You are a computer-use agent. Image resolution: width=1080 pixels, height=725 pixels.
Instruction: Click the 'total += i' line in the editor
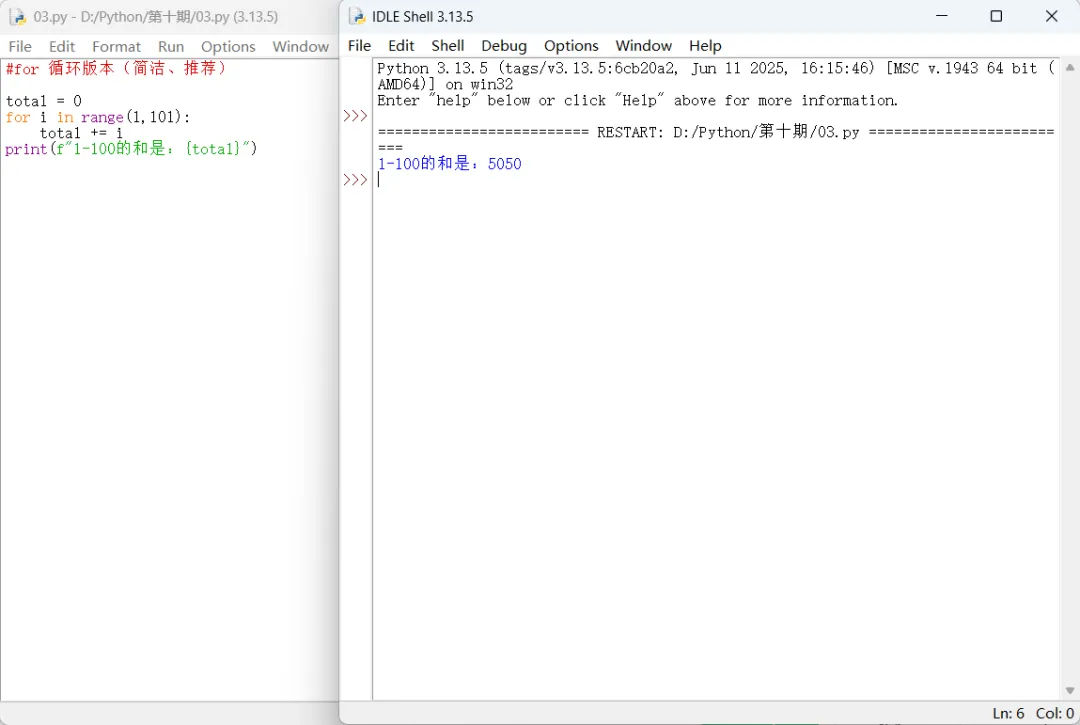(x=81, y=132)
